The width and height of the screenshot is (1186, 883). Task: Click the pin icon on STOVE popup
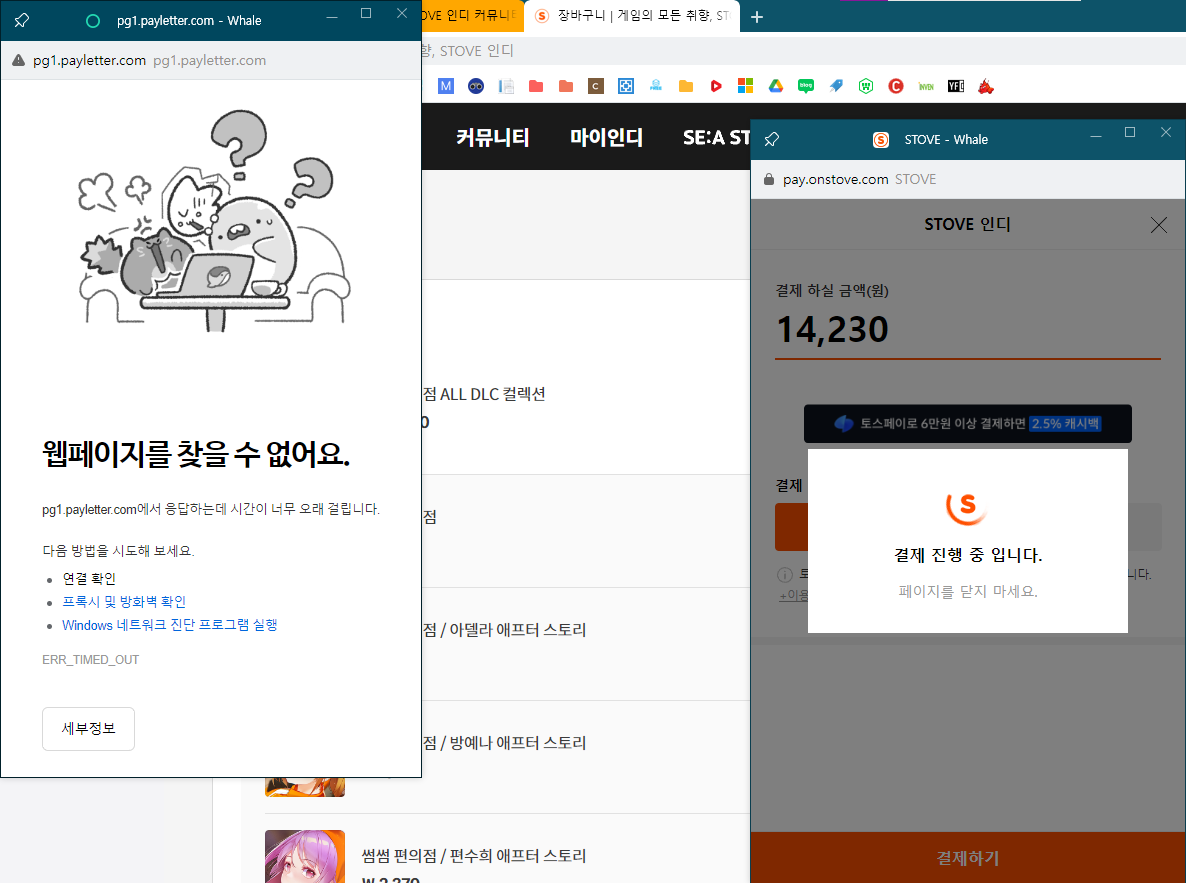(x=771, y=140)
